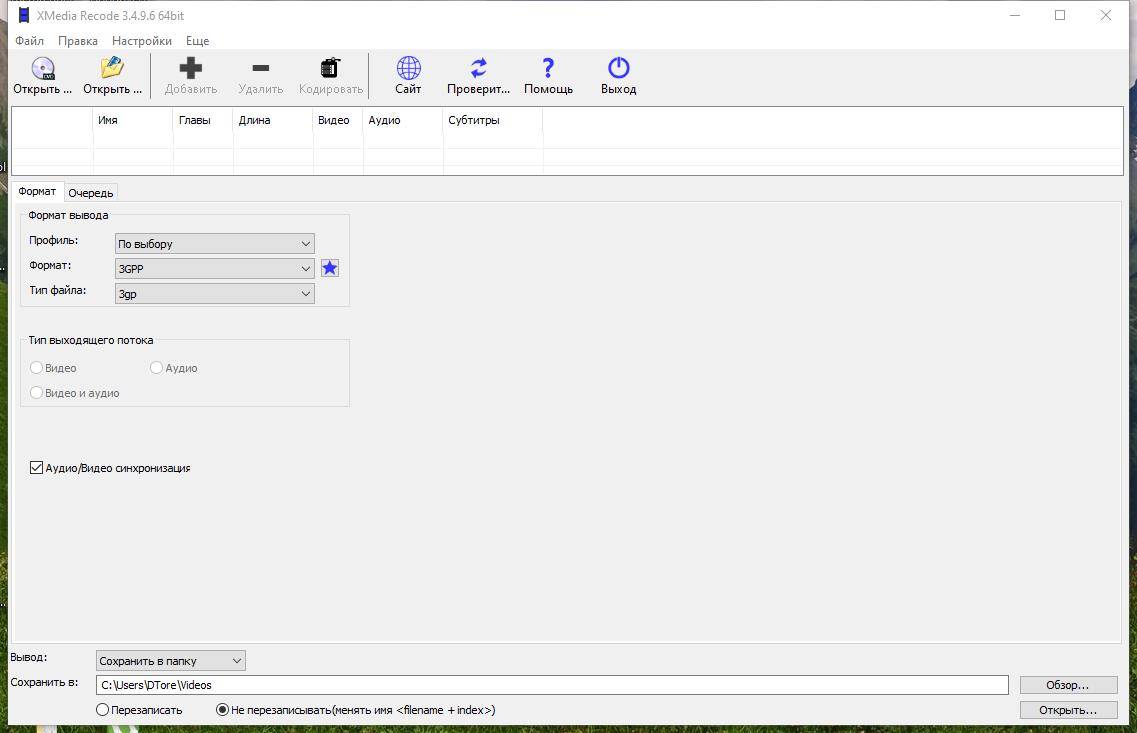Close the XMedia Recode window
The height and width of the screenshot is (733, 1137).
tap(1105, 15)
